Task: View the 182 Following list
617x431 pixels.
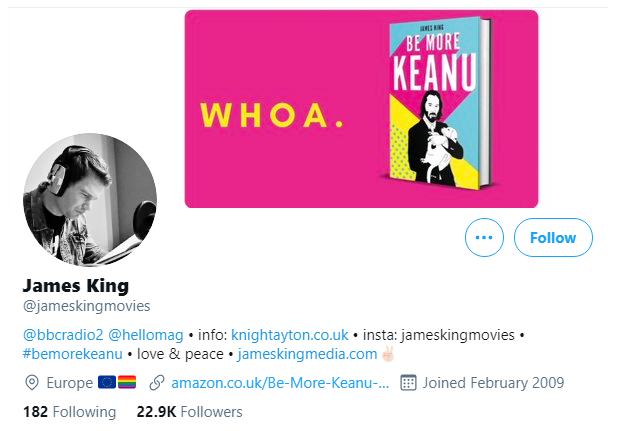Action: tap(69, 411)
